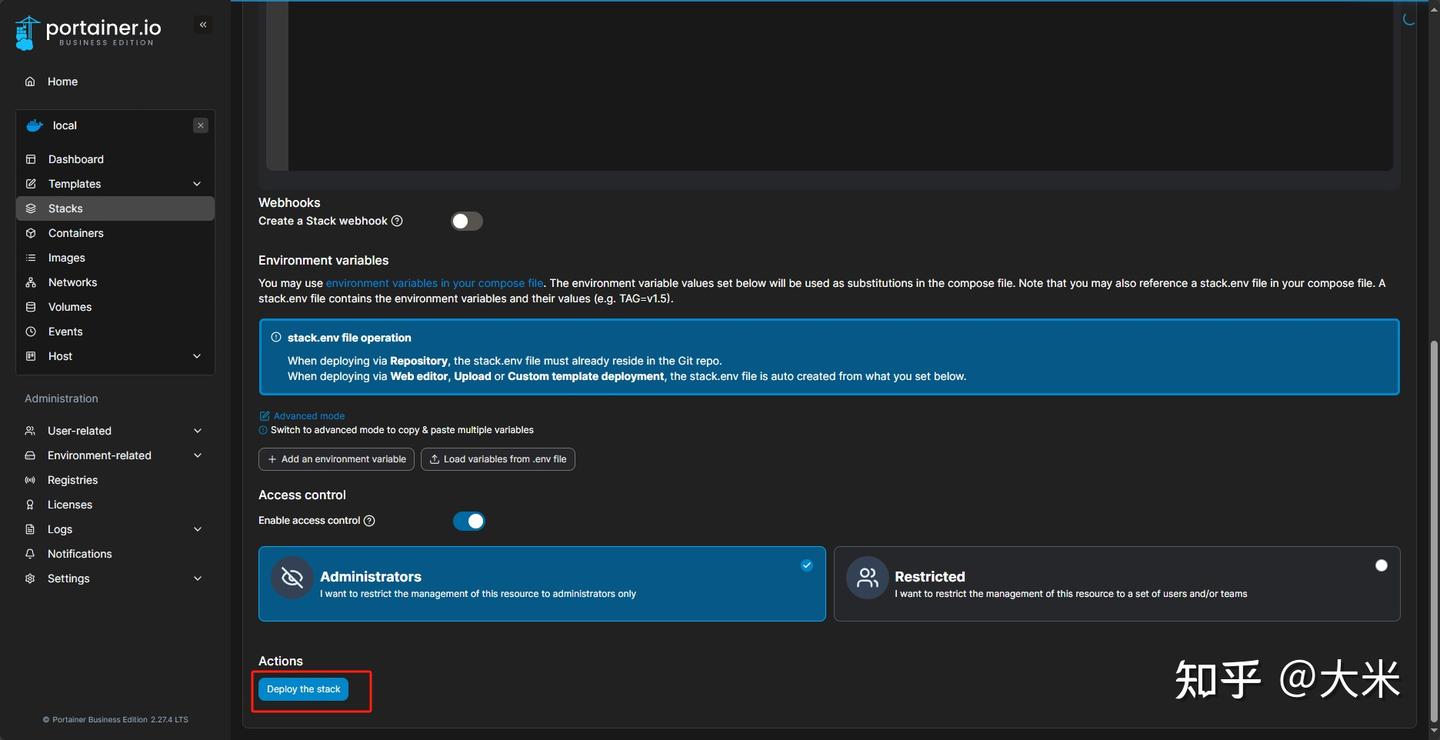Collapse the sidebar with double-chevron icon

(x=203, y=25)
